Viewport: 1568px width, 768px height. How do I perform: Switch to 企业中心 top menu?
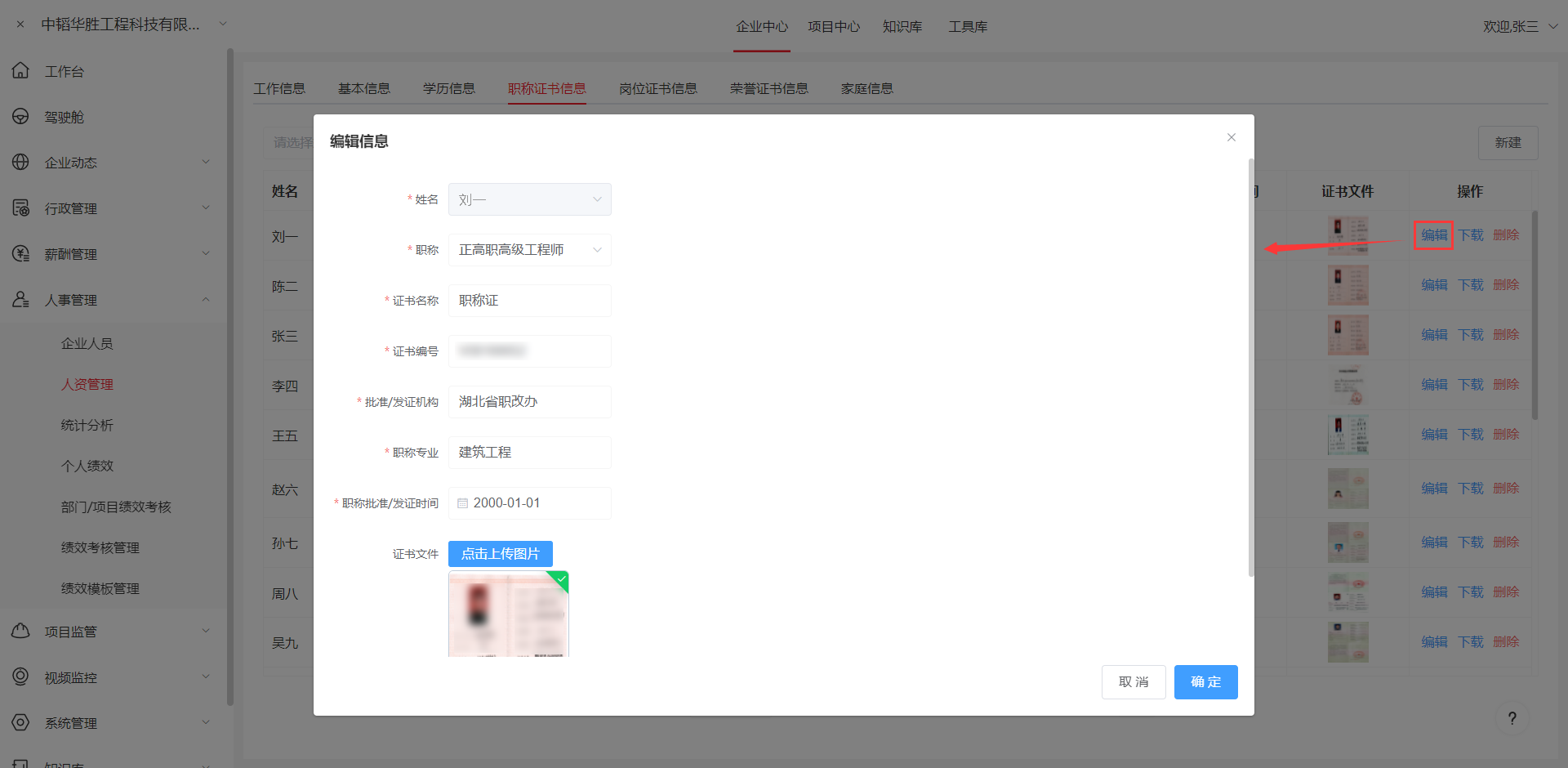click(x=762, y=27)
